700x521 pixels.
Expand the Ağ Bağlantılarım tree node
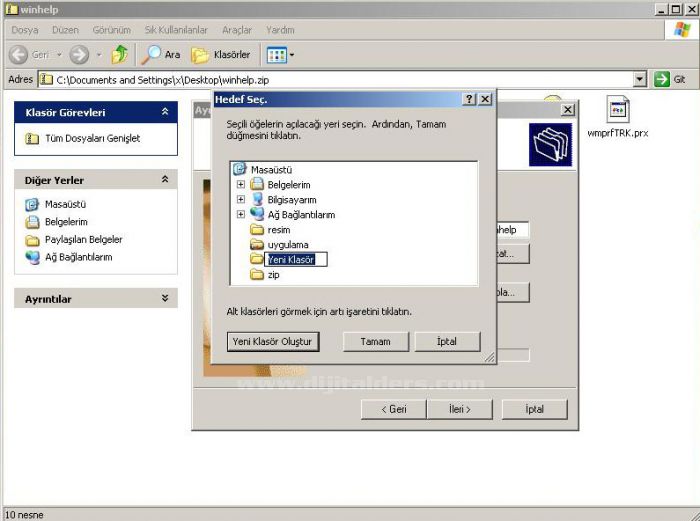pyautogui.click(x=241, y=214)
